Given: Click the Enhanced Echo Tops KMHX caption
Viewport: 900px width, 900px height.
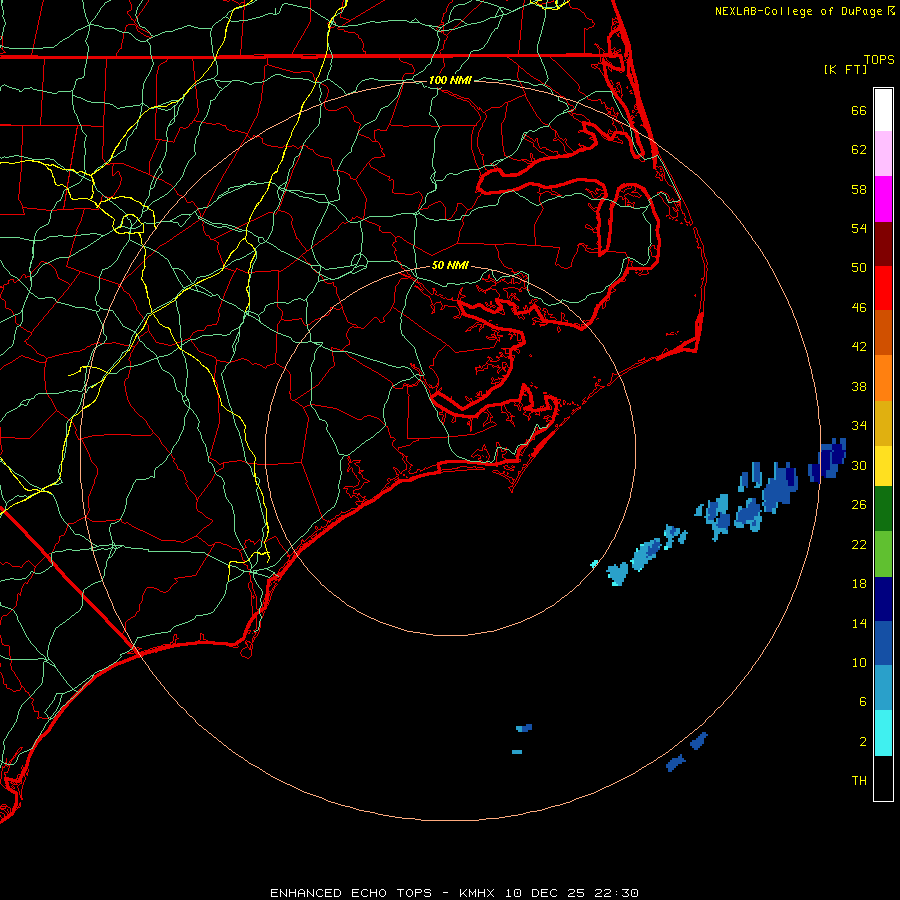Looking at the screenshot, I should 454,893.
